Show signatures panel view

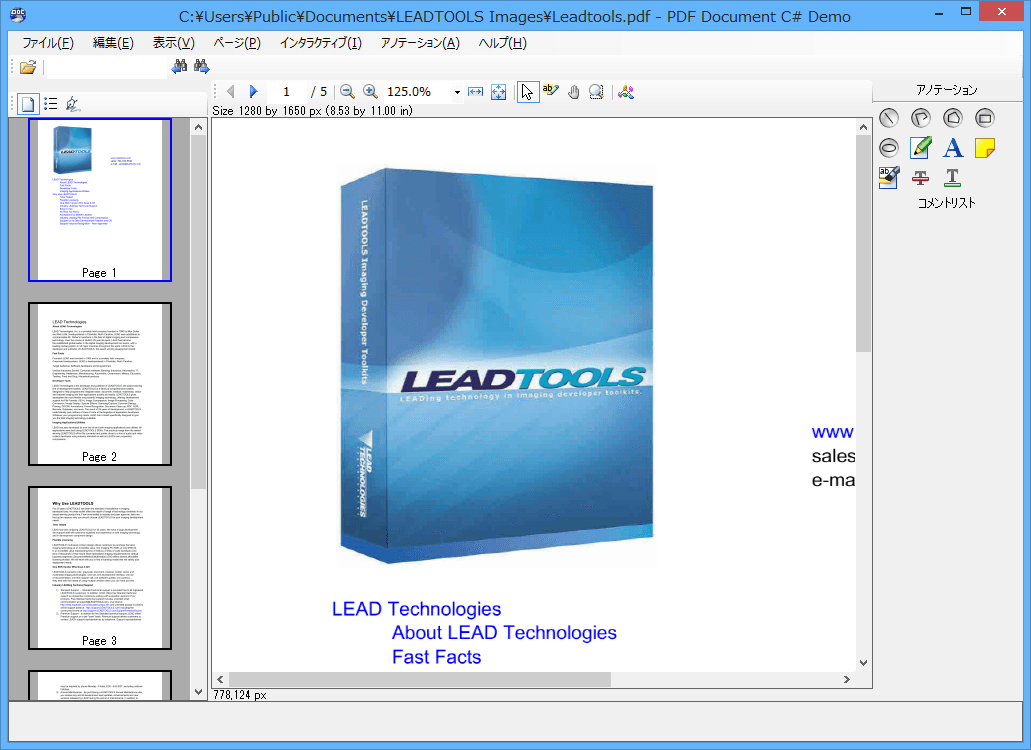pyautogui.click(x=72, y=104)
